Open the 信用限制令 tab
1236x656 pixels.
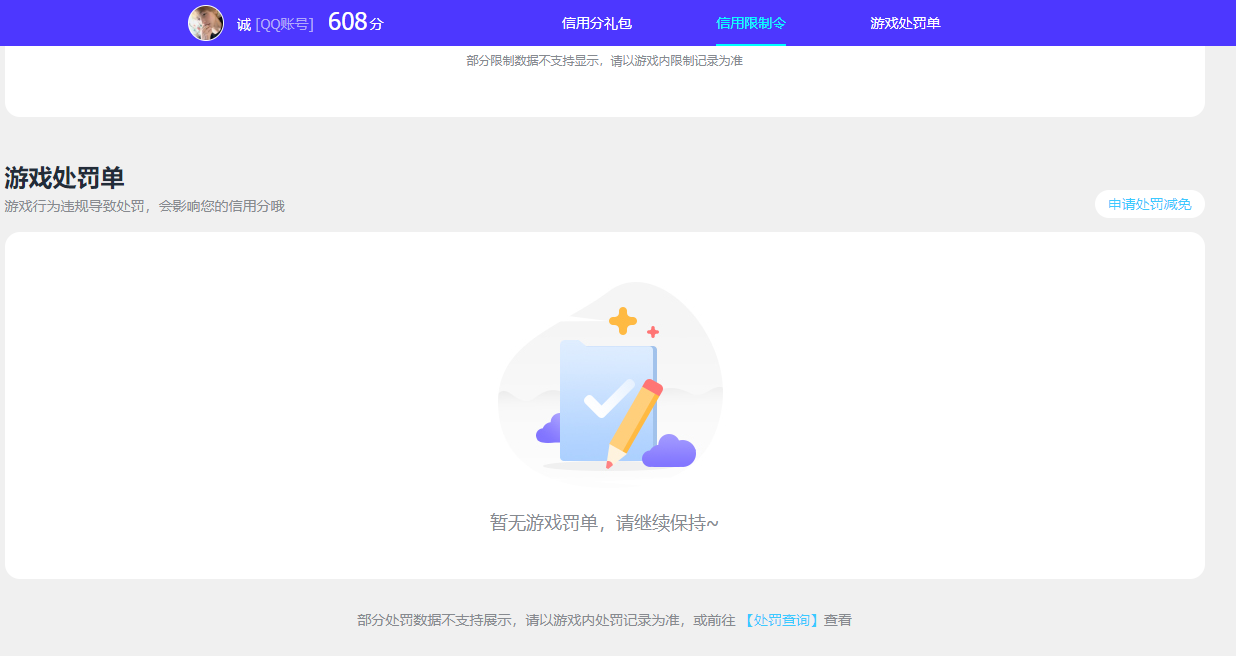[x=749, y=22]
